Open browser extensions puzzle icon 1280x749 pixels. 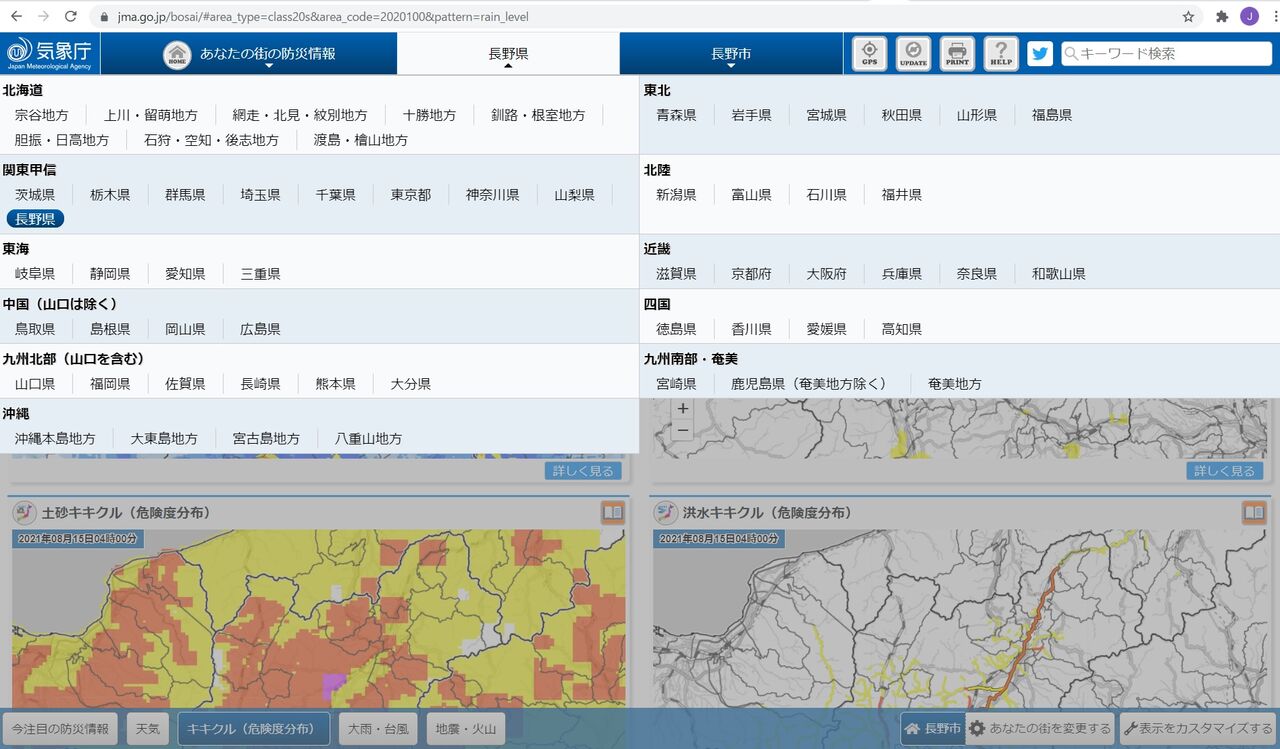tap(1222, 16)
